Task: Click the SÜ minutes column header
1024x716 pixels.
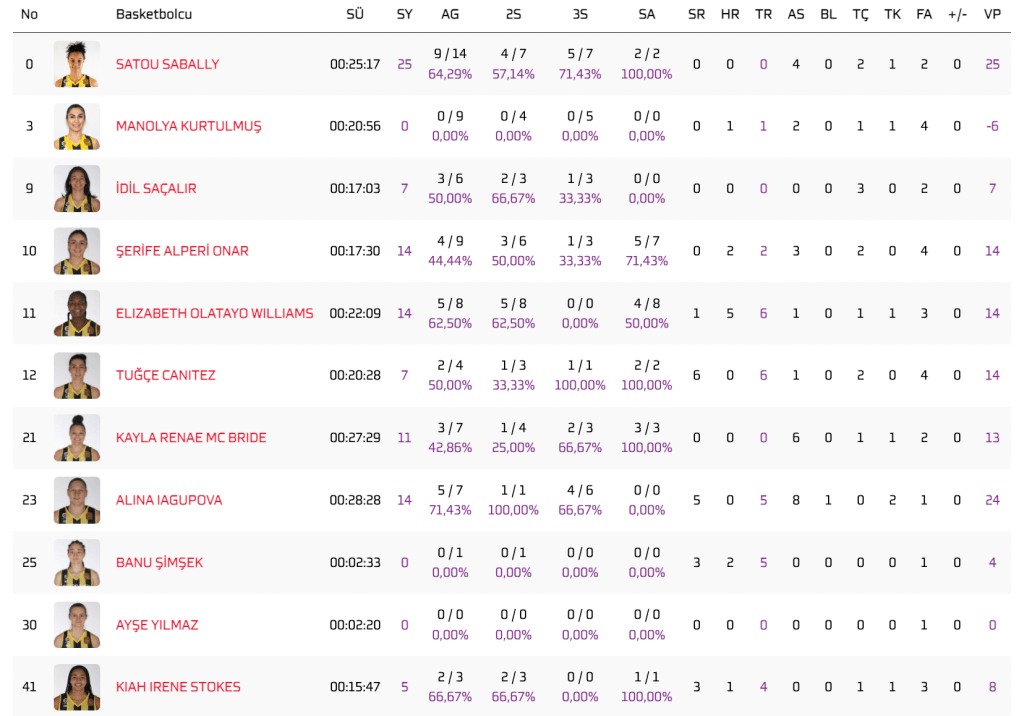Action: [x=355, y=14]
